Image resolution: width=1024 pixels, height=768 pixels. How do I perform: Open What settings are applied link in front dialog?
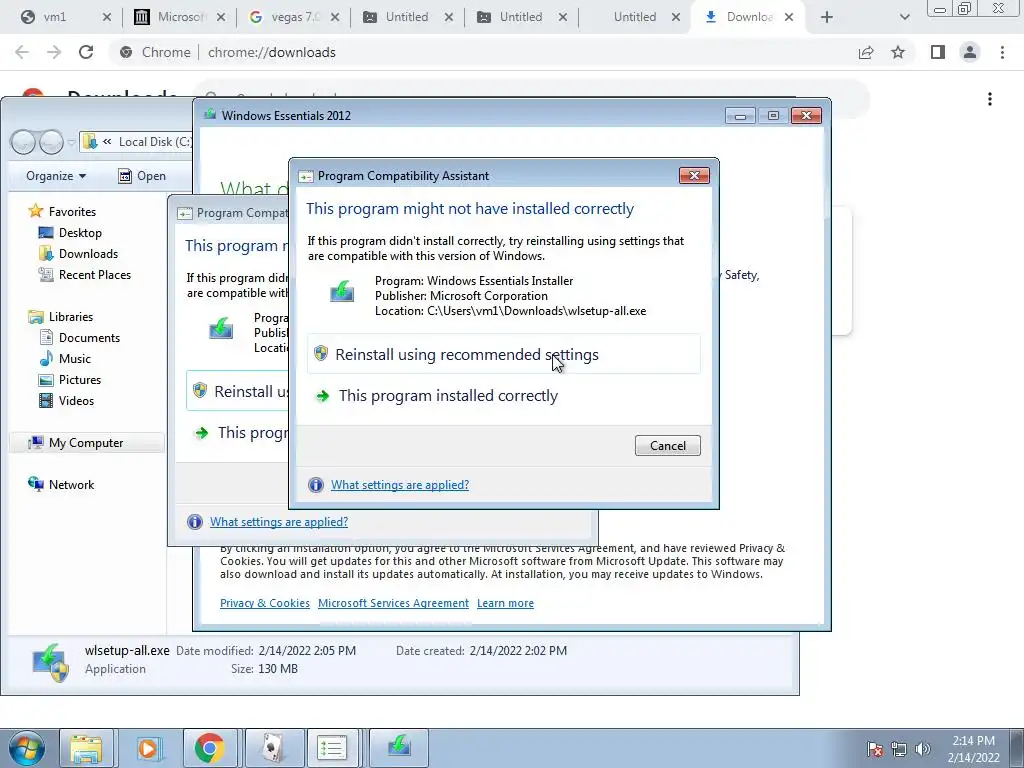(400, 485)
